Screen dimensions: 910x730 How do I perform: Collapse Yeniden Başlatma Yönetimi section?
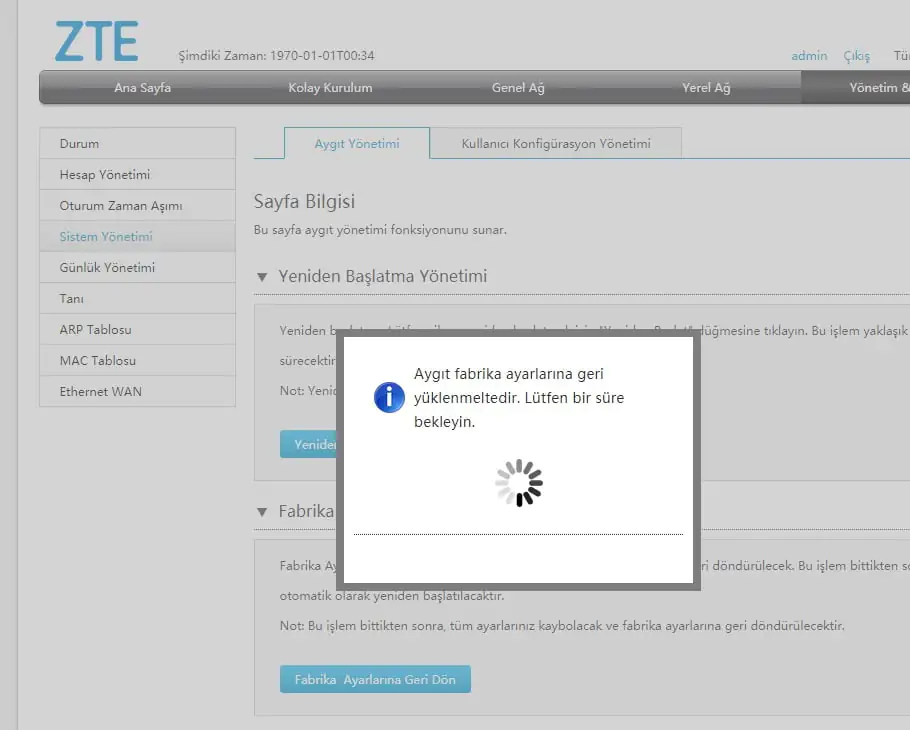point(263,277)
